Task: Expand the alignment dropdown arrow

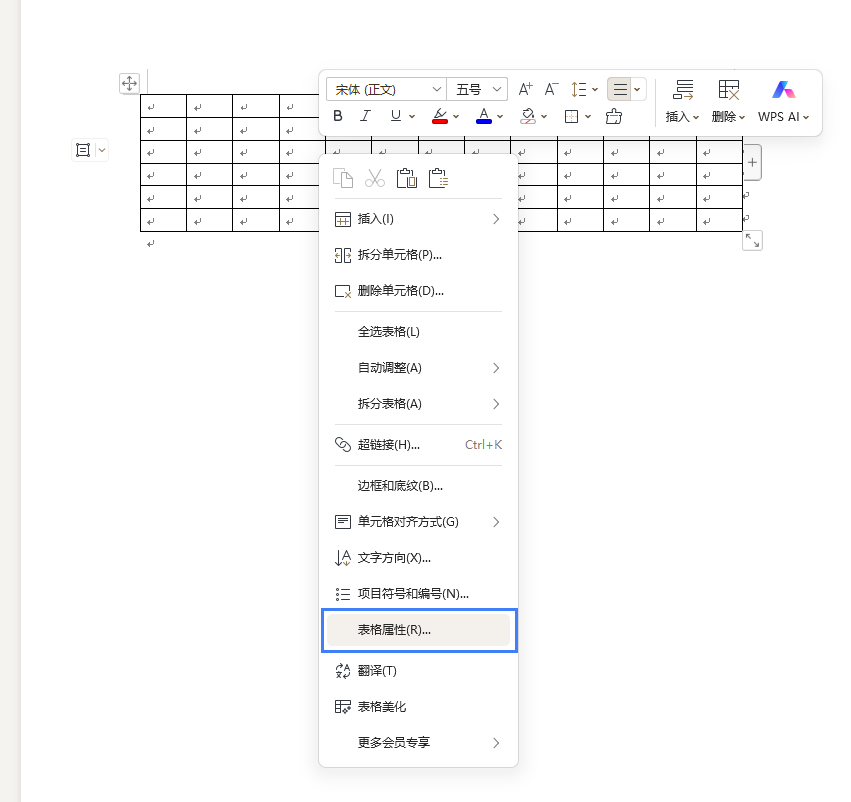Action: (x=637, y=90)
